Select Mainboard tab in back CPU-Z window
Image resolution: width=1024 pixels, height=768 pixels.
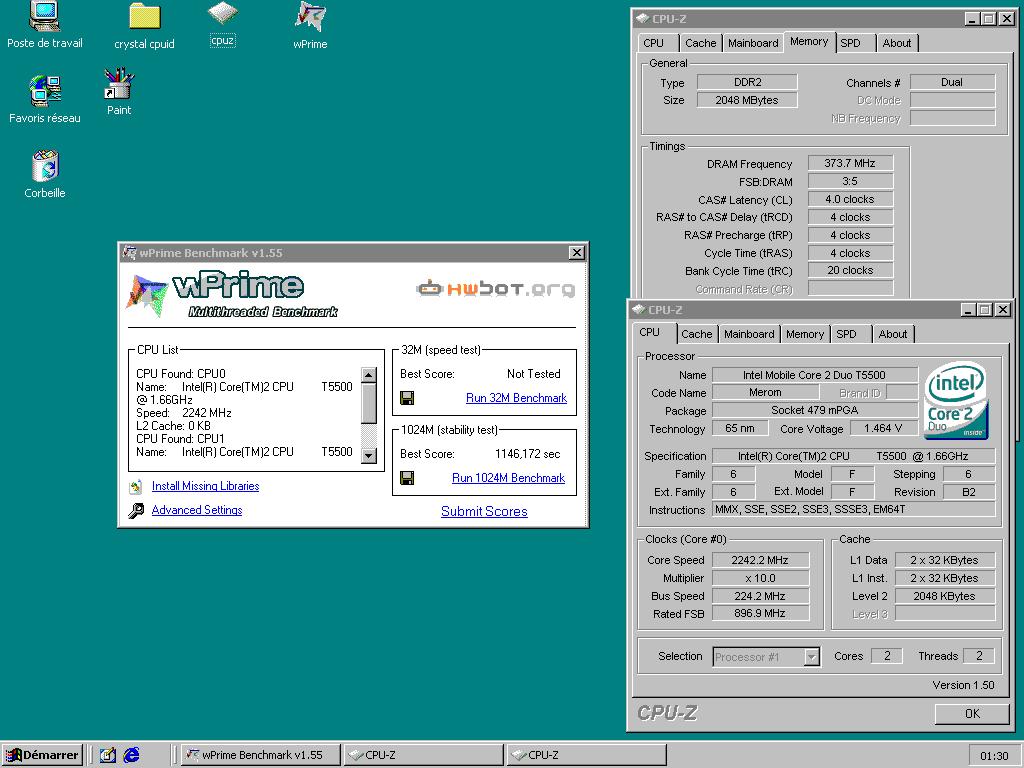click(x=753, y=43)
